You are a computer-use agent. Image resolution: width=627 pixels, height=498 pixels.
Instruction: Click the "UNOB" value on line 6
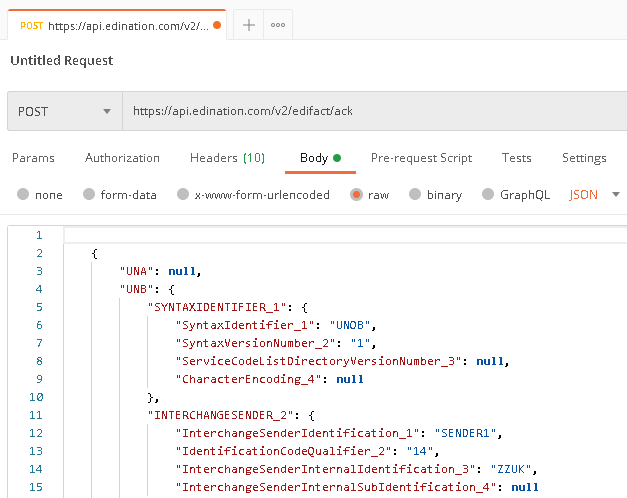[x=350, y=325]
